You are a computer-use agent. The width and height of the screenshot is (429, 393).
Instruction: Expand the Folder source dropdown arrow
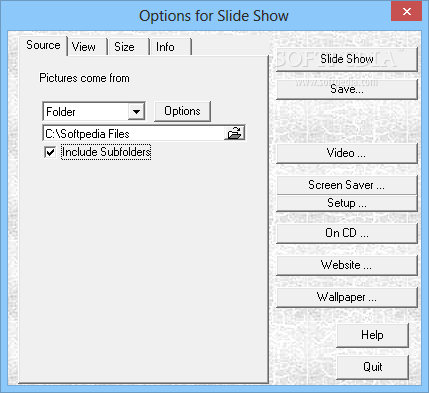click(x=136, y=111)
